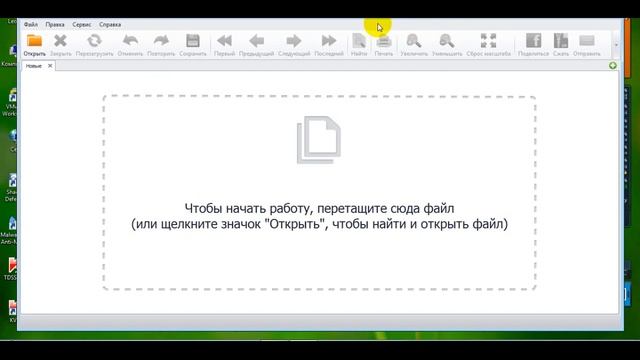Click the Отменить undo arrow
The image size is (640, 360).
(130, 41)
